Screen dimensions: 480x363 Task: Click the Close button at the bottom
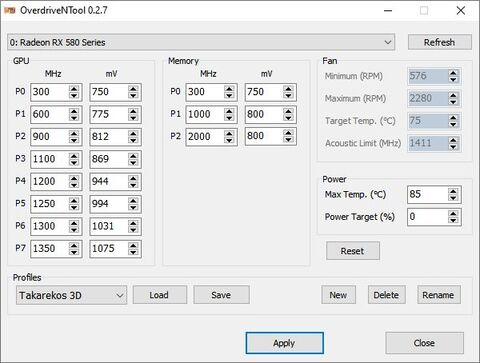(x=424, y=343)
